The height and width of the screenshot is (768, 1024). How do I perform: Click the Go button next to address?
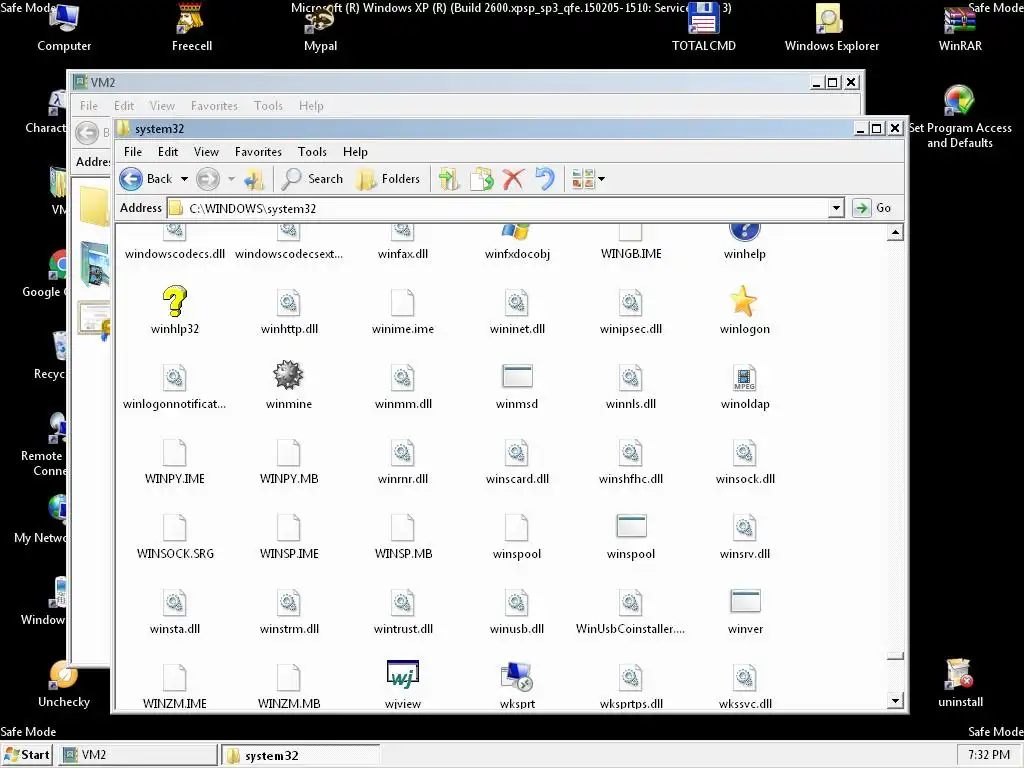pyautogui.click(x=873, y=208)
